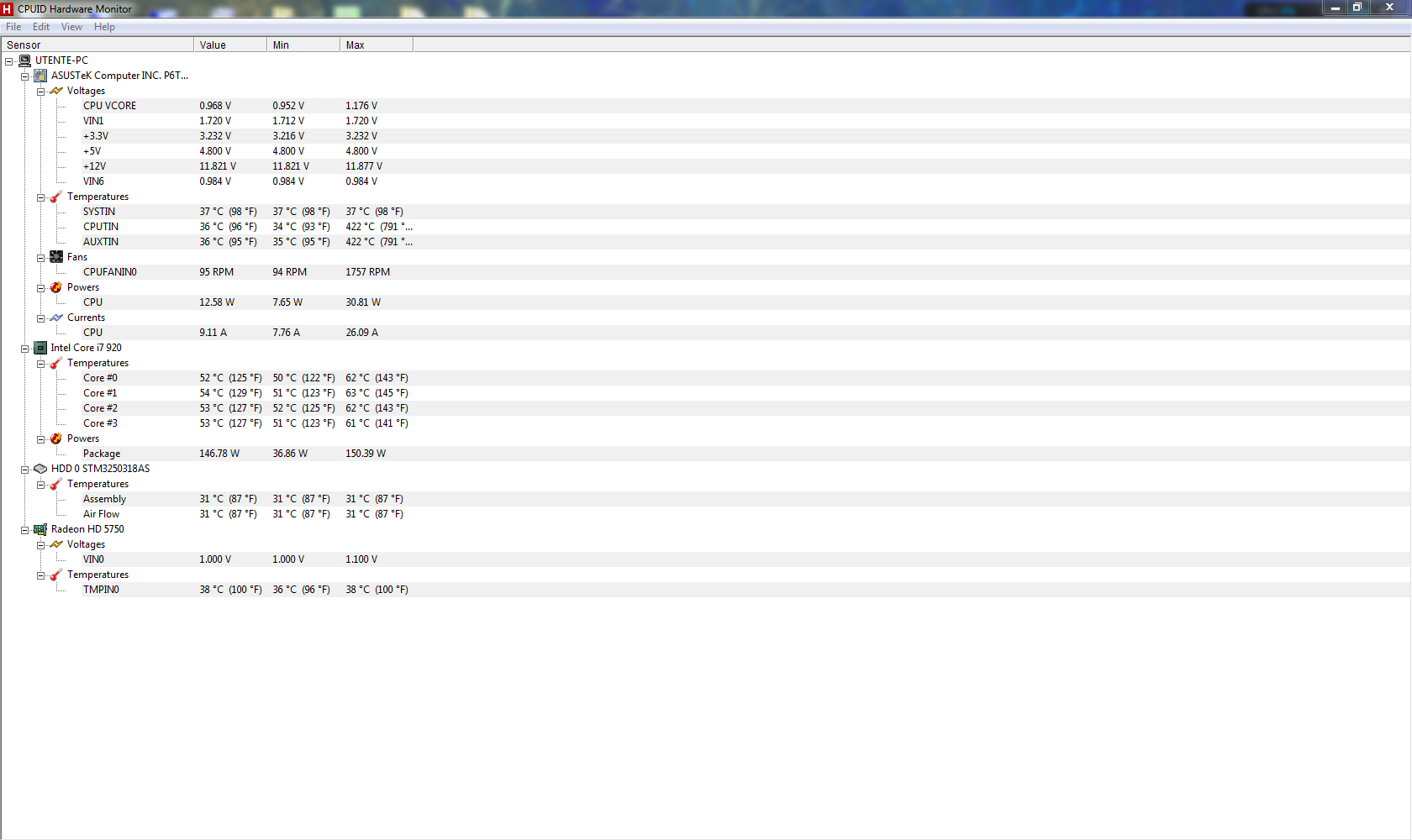The image size is (1412, 840).
Task: Click the Fans category icon
Action: (x=56, y=257)
